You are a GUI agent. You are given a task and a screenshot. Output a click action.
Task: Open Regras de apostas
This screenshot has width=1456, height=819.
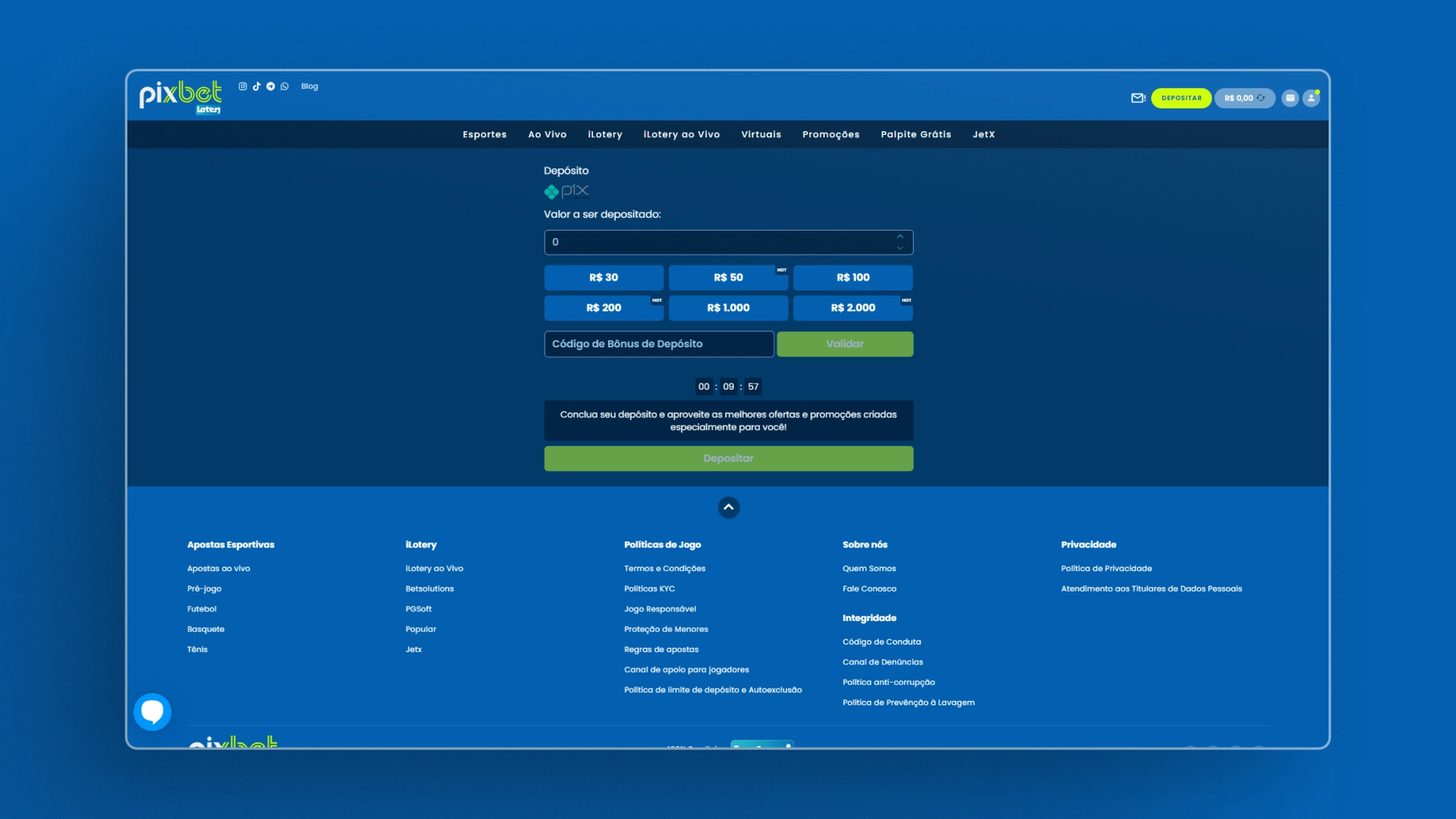point(661,650)
